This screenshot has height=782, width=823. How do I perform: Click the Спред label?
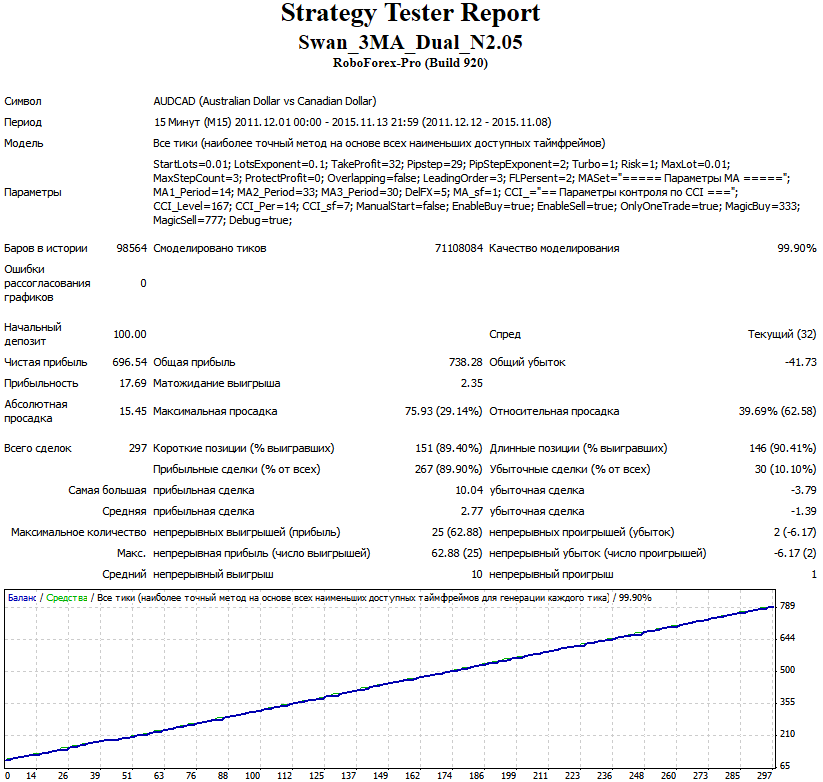[505, 334]
